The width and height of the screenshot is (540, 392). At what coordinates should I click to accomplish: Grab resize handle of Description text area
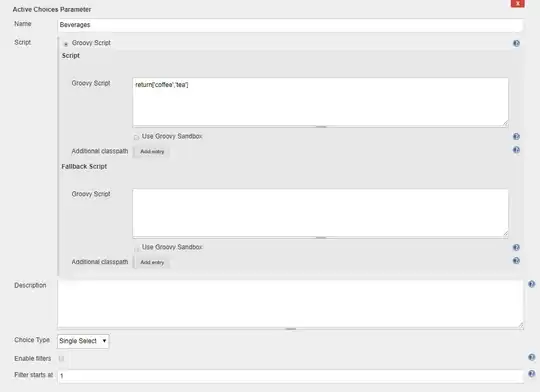click(x=520, y=325)
